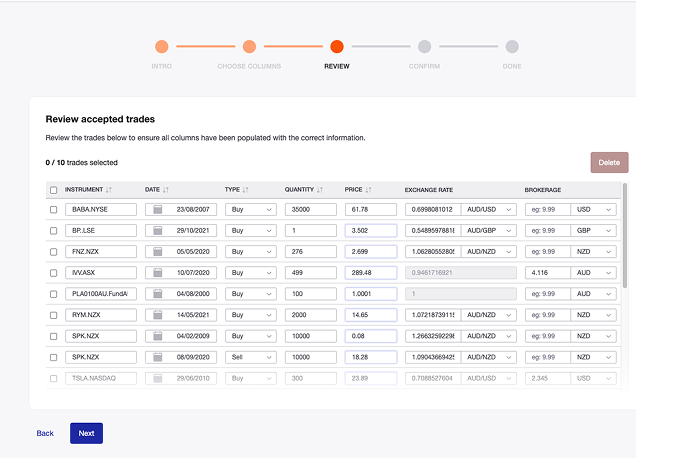The height and width of the screenshot is (462, 674).
Task: Open the AUD/GBP exchange rate dropdown
Action: [489, 231]
